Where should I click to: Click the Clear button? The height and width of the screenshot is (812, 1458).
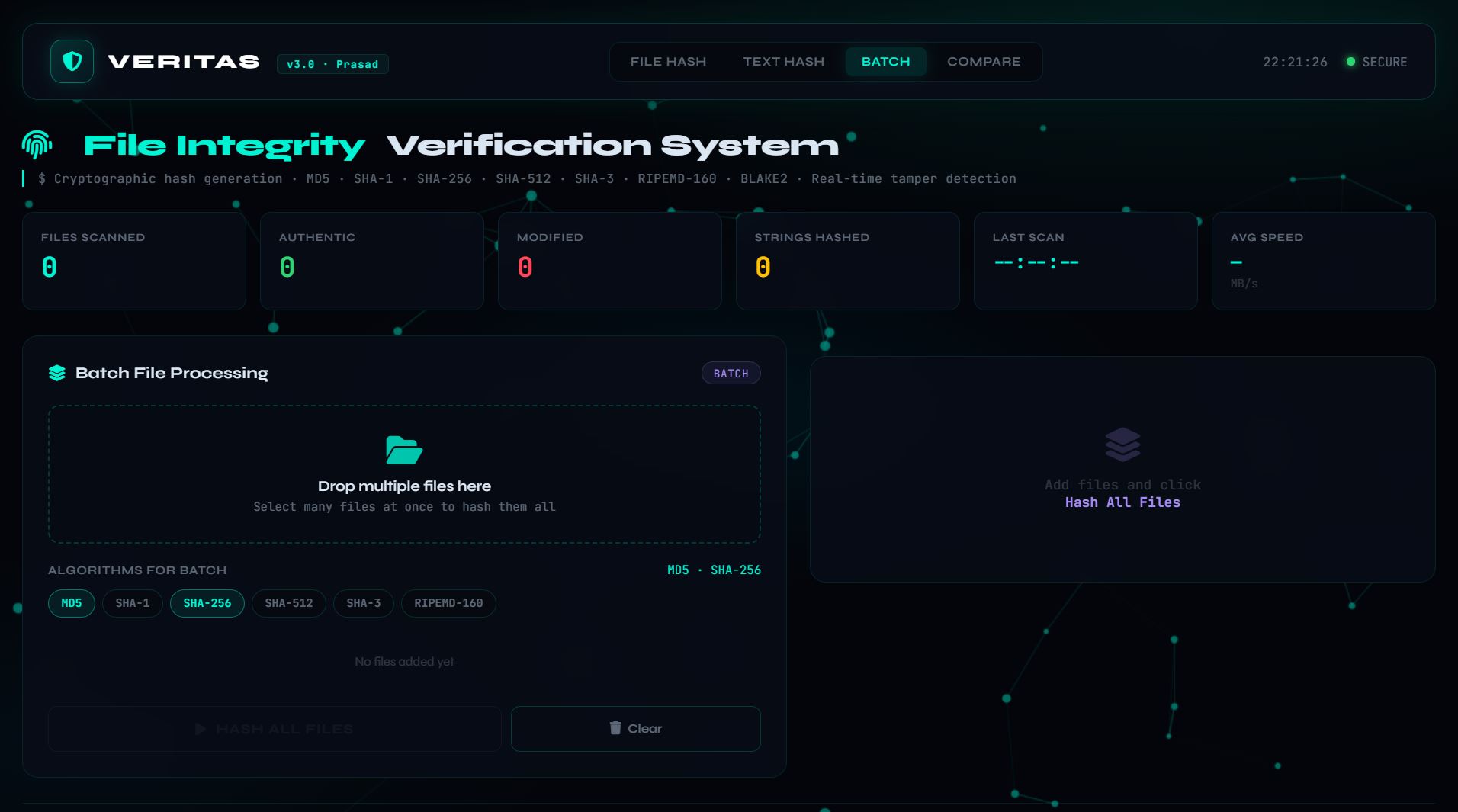636,729
